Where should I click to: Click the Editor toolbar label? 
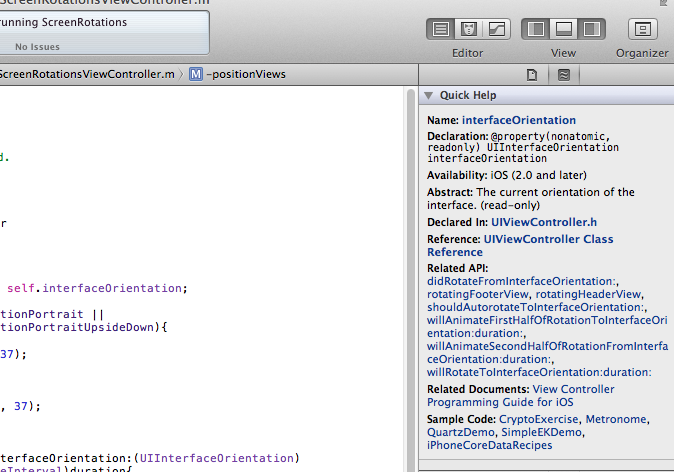pyautogui.click(x=468, y=53)
